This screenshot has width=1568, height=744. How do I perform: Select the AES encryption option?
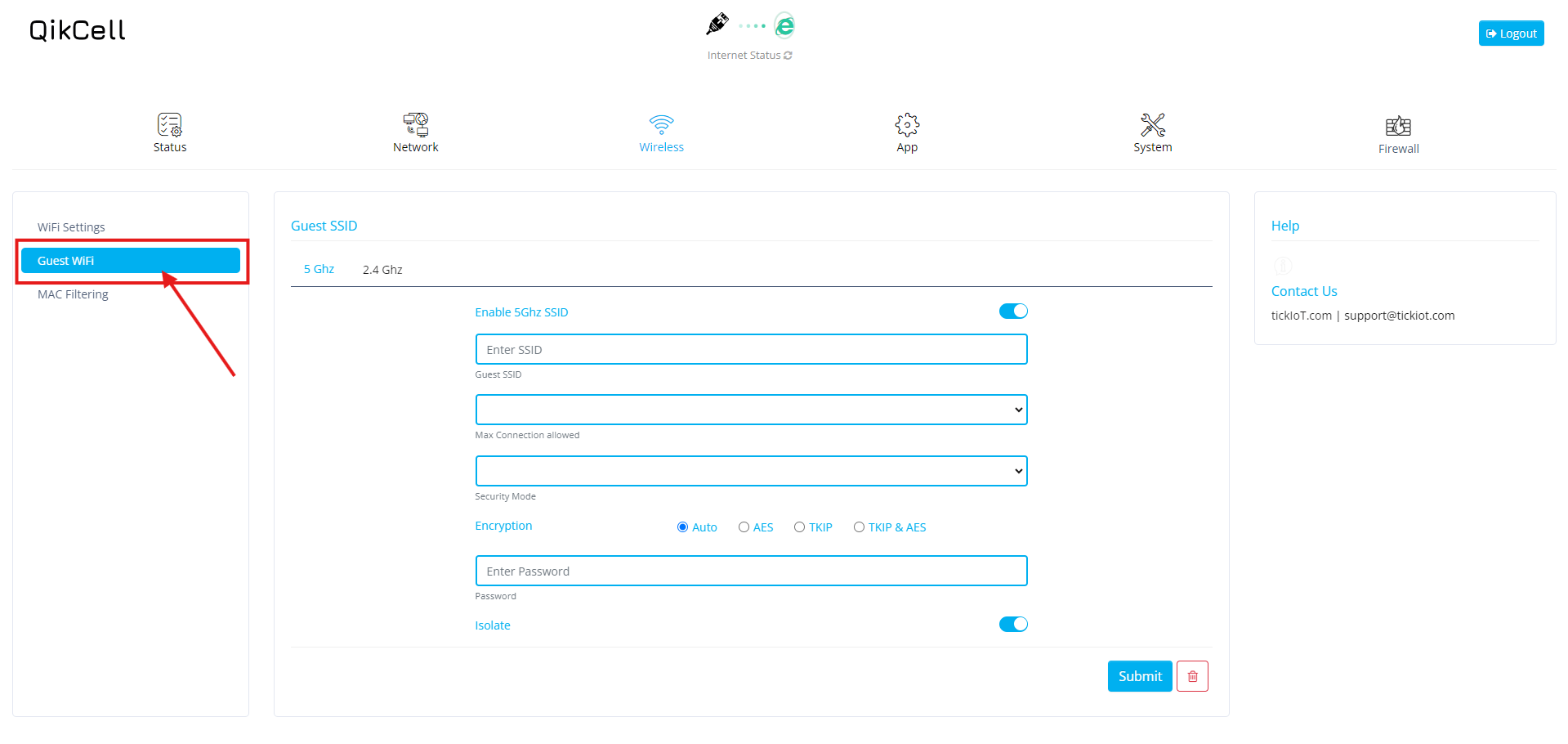point(744,527)
